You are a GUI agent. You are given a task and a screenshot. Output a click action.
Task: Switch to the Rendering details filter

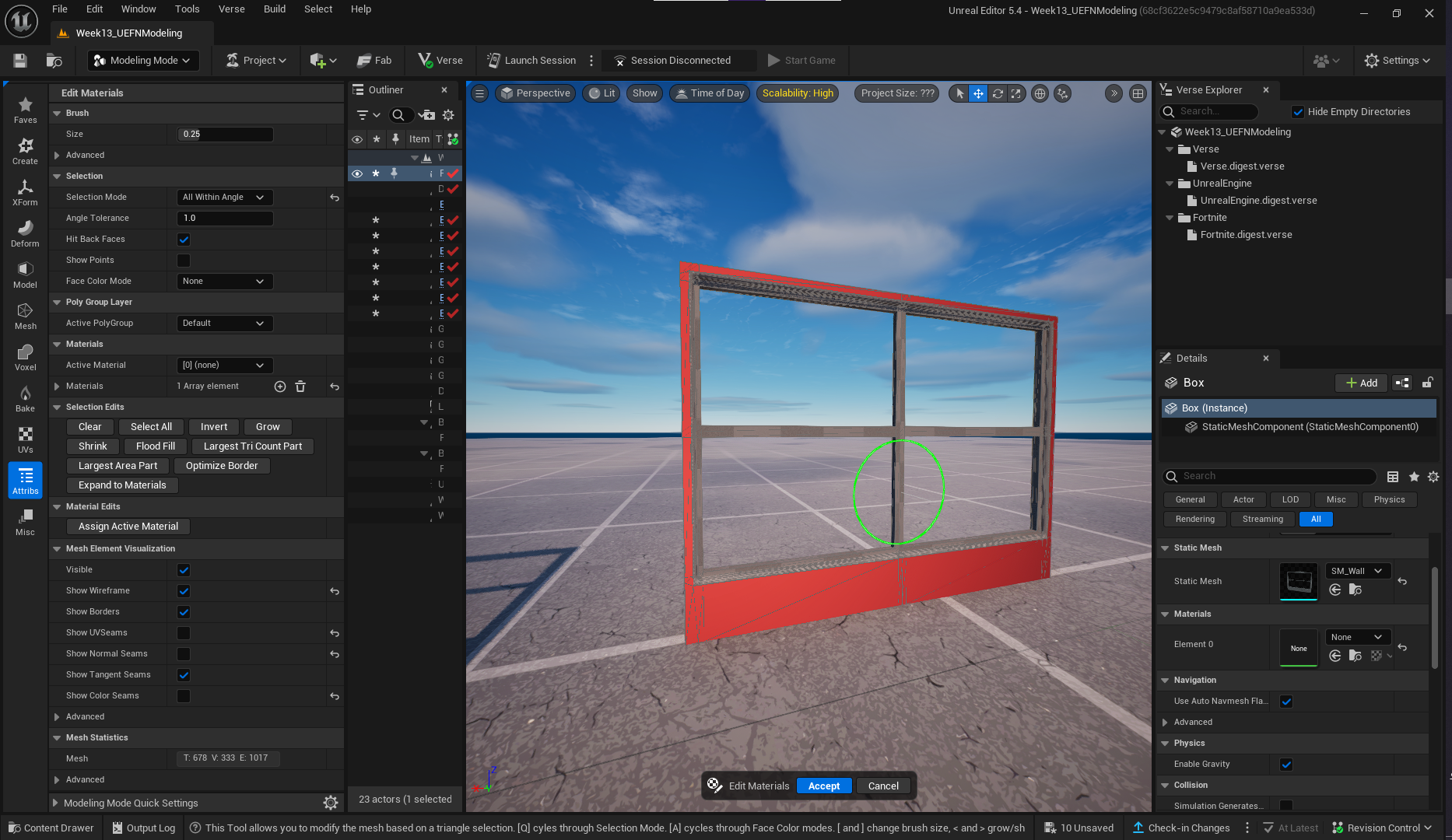(x=1195, y=519)
